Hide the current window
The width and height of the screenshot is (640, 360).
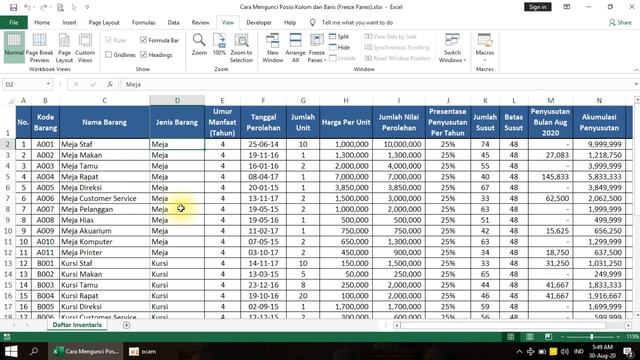(x=340, y=47)
